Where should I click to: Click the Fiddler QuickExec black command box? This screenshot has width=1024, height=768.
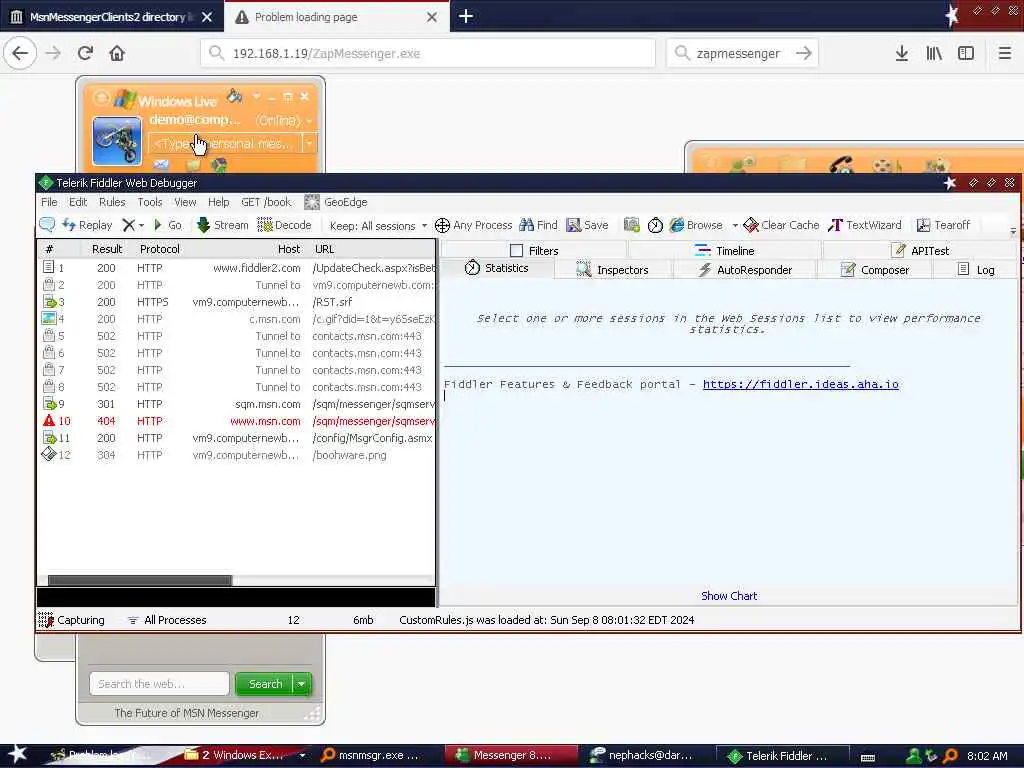[x=236, y=597]
